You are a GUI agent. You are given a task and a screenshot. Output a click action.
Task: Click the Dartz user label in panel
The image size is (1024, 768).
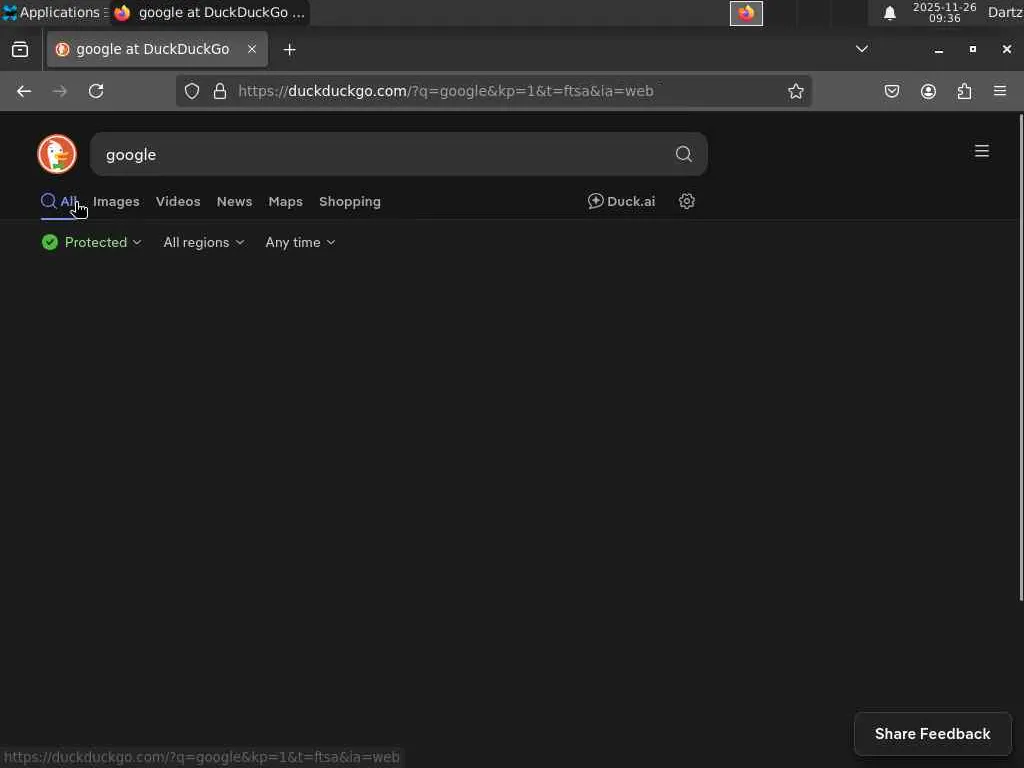pos(1005,12)
